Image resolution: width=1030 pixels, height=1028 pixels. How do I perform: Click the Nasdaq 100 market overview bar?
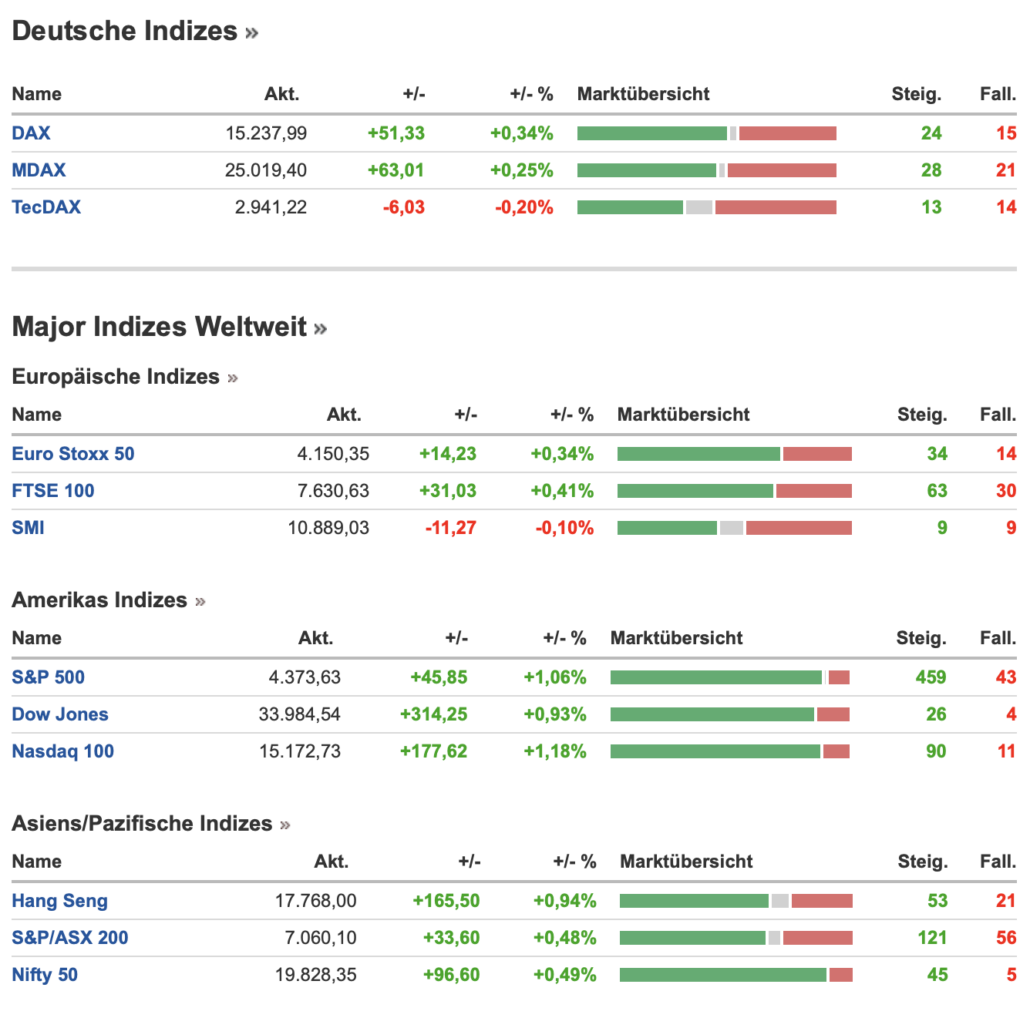[730, 751]
